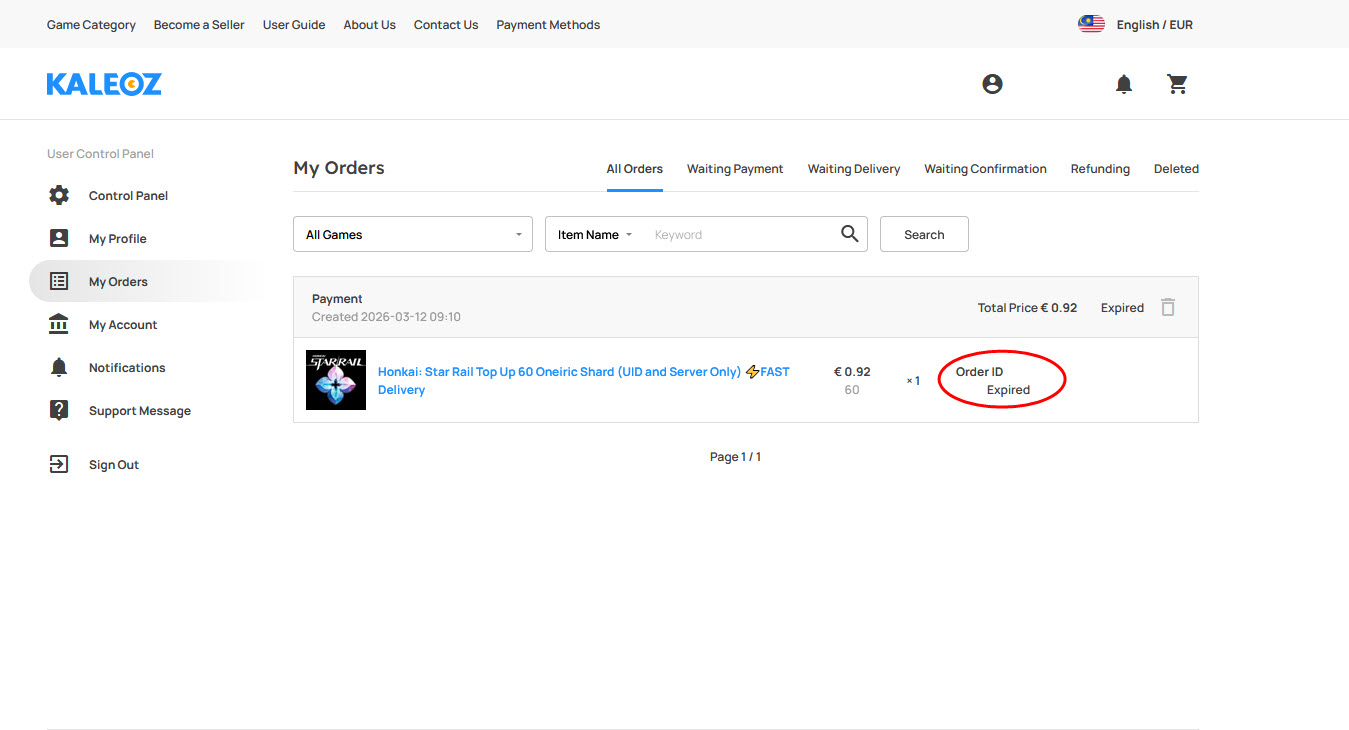The width and height of the screenshot is (1349, 730).
Task: Open the shopping cart icon
Action: [1178, 84]
